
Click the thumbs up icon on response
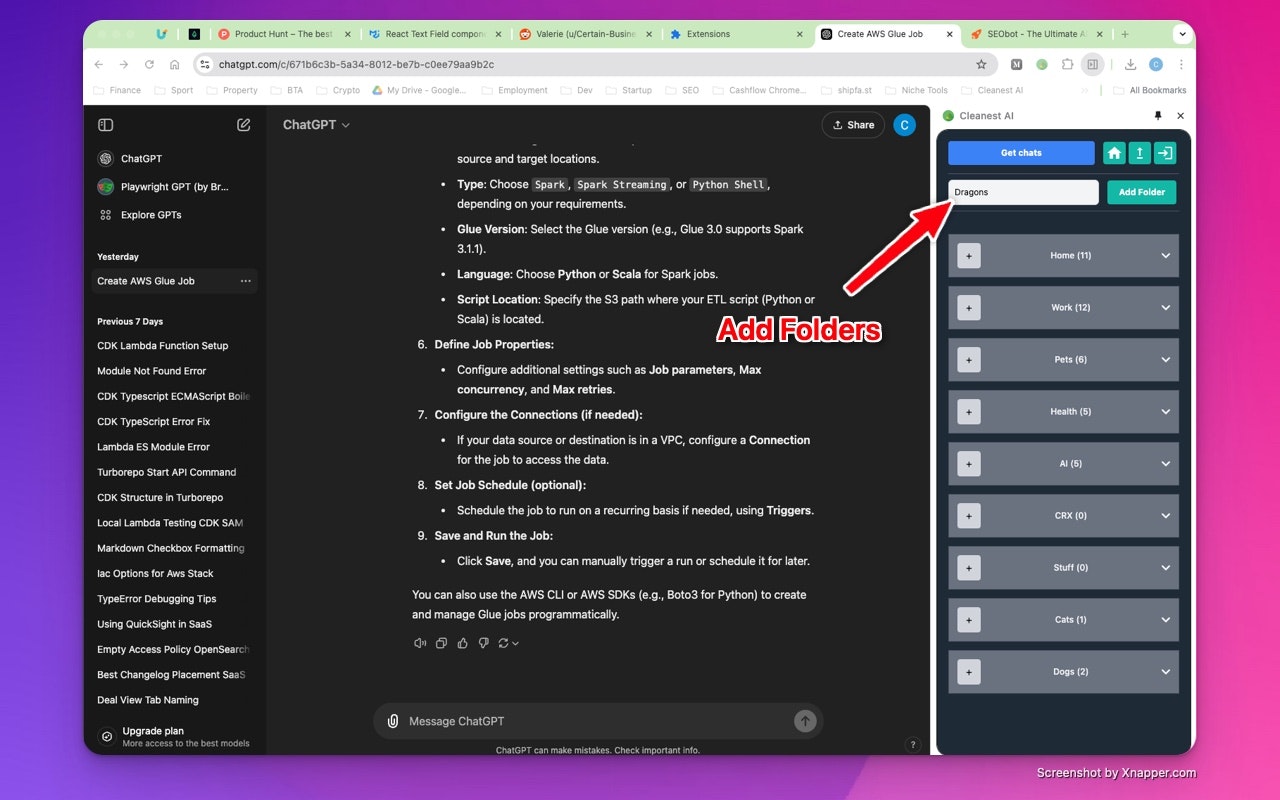pos(462,643)
